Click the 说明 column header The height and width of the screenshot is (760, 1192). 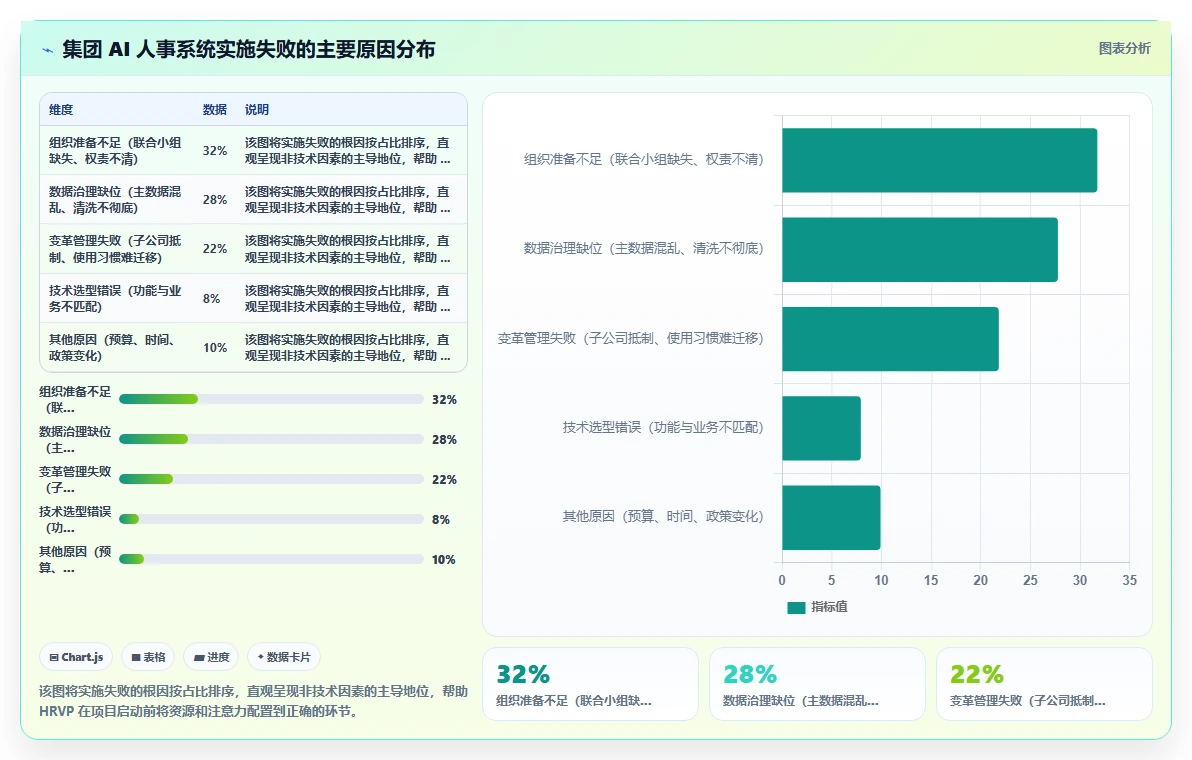257,110
